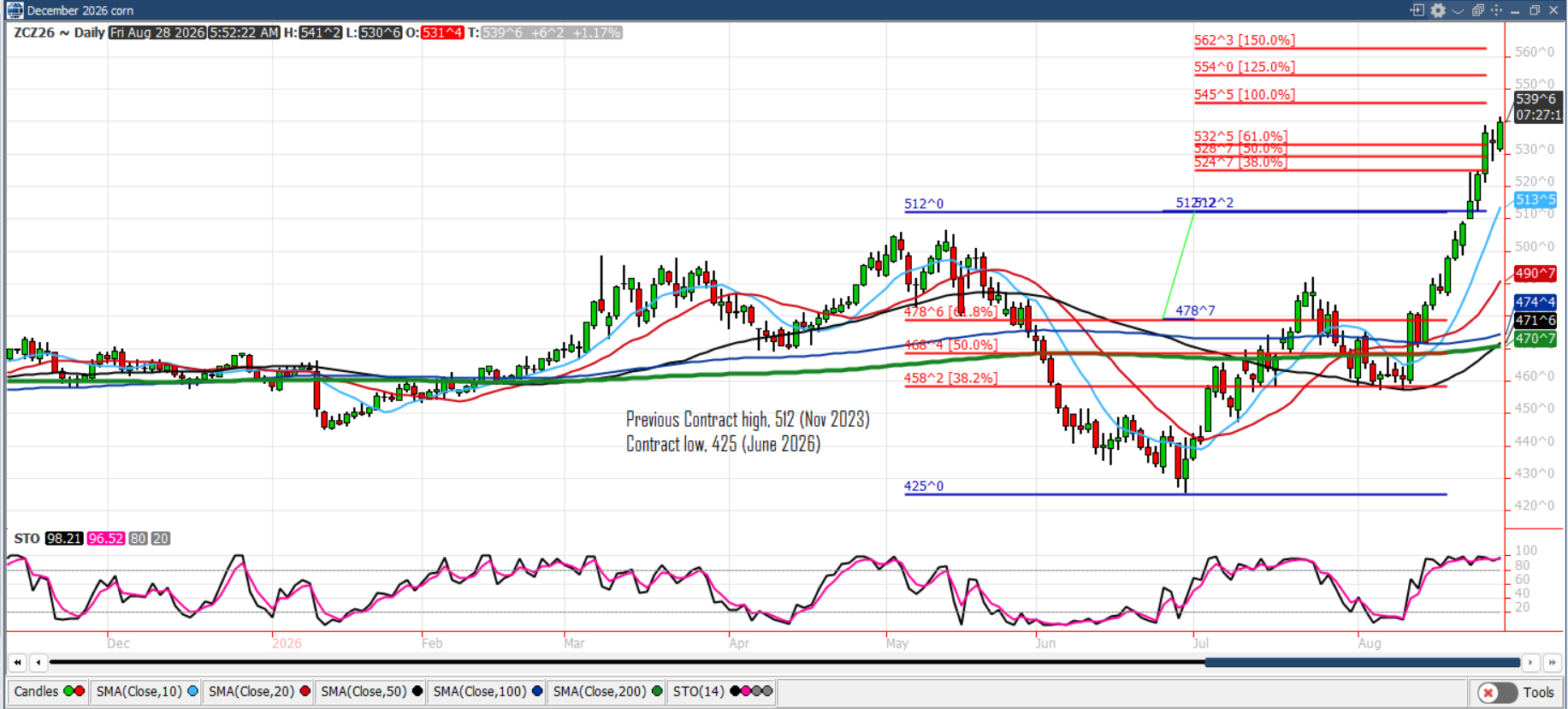Screen dimensions: 1568x709
Task: Click the application icon beside December 2026 corn
Action: (15, 10)
